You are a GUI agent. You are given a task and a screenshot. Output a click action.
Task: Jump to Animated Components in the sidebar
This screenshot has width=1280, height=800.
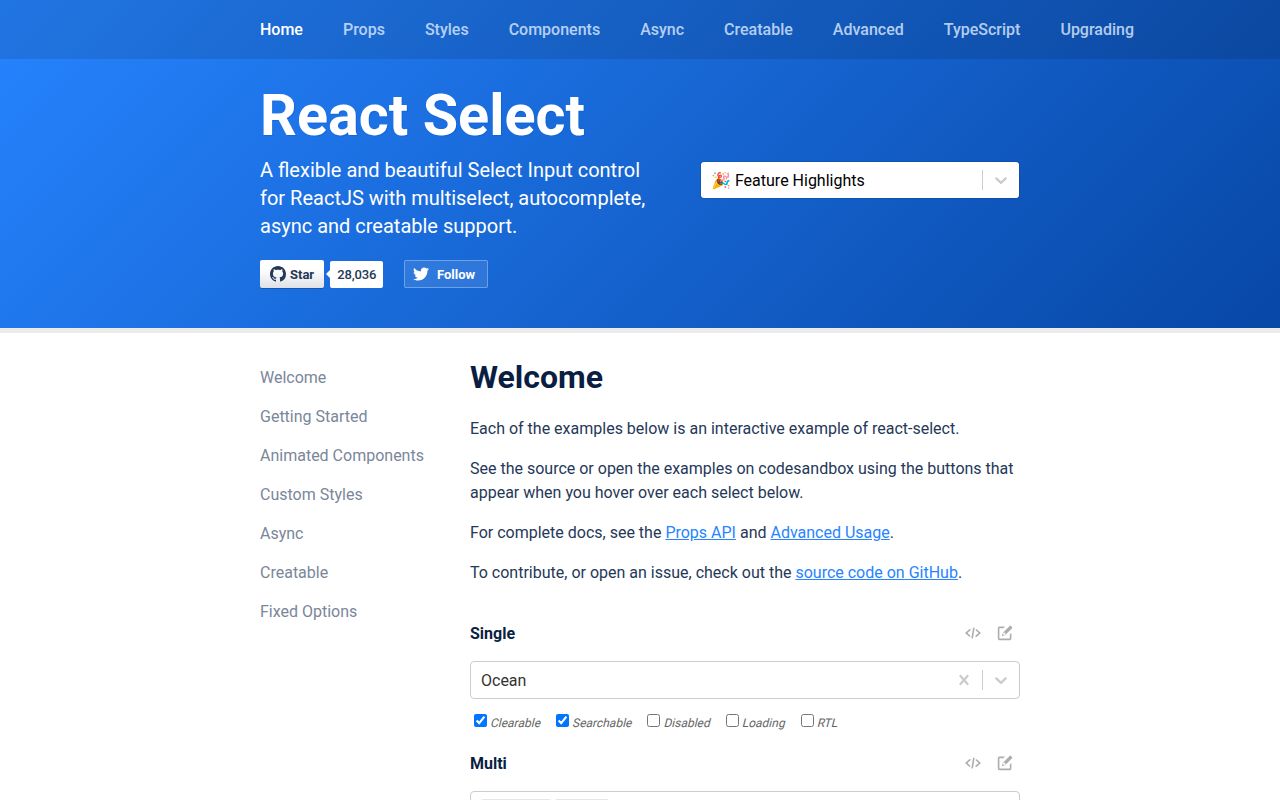(342, 455)
